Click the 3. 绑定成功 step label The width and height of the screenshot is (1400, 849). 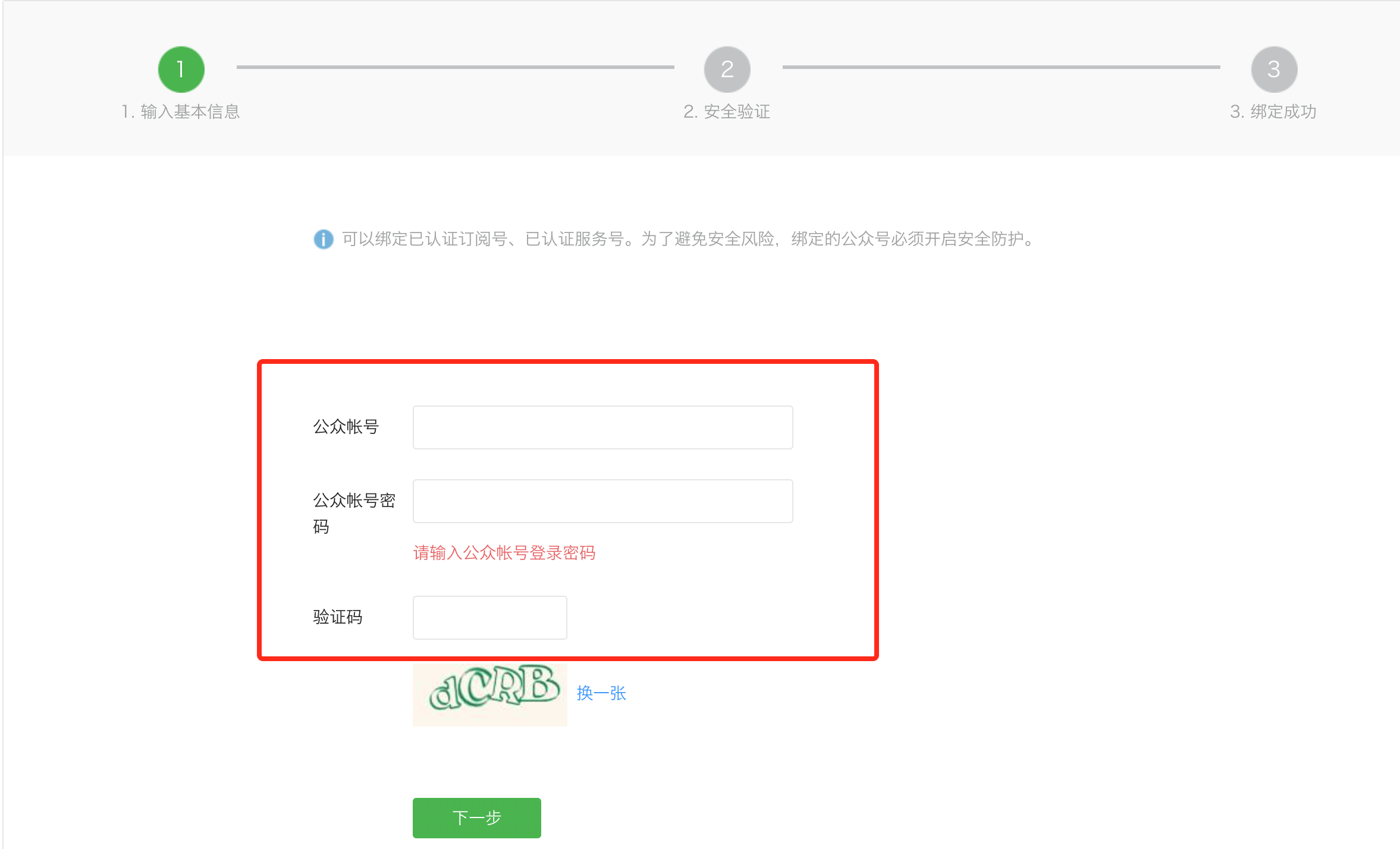pos(1273,112)
